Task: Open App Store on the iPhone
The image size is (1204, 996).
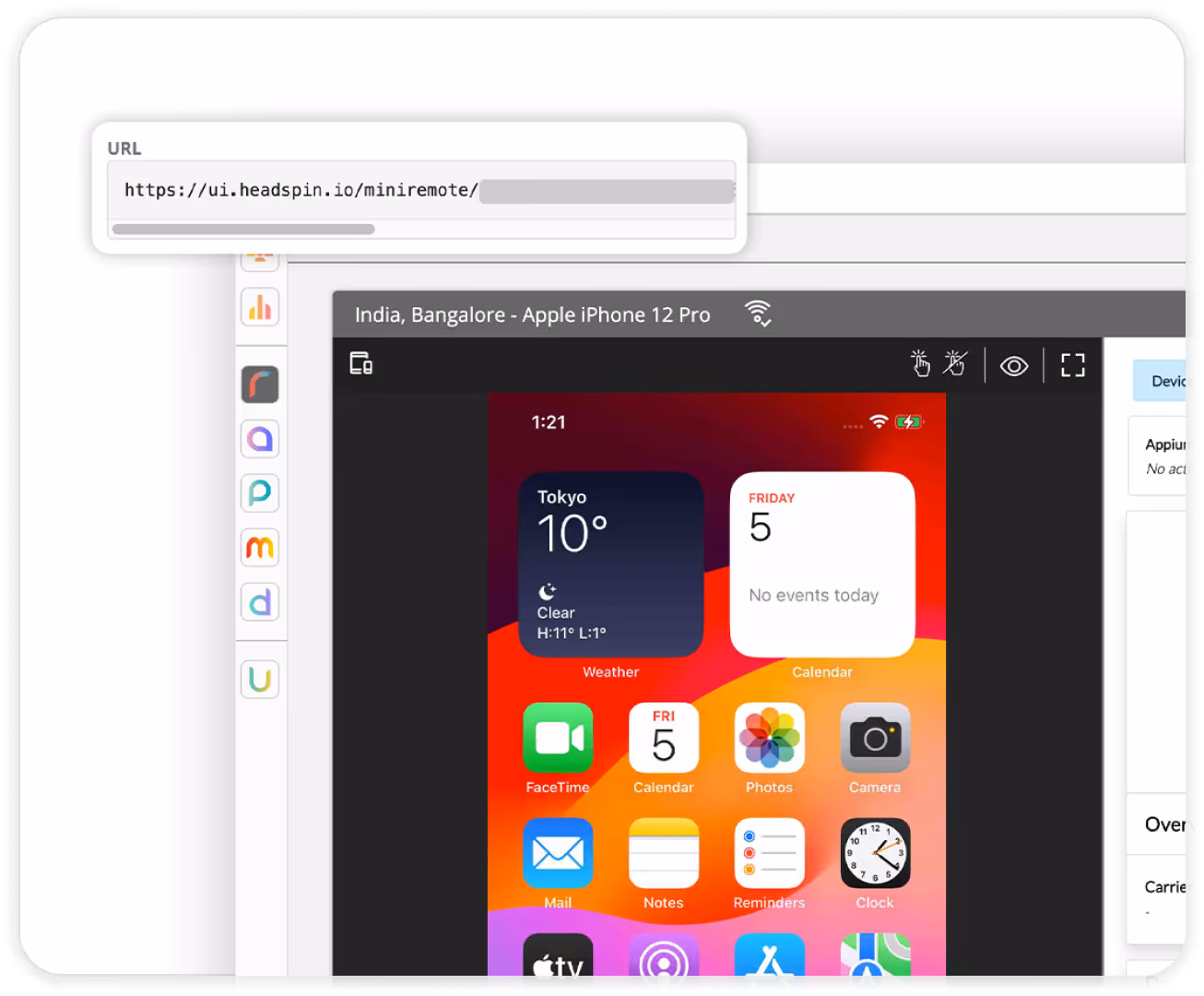Action: 770,955
